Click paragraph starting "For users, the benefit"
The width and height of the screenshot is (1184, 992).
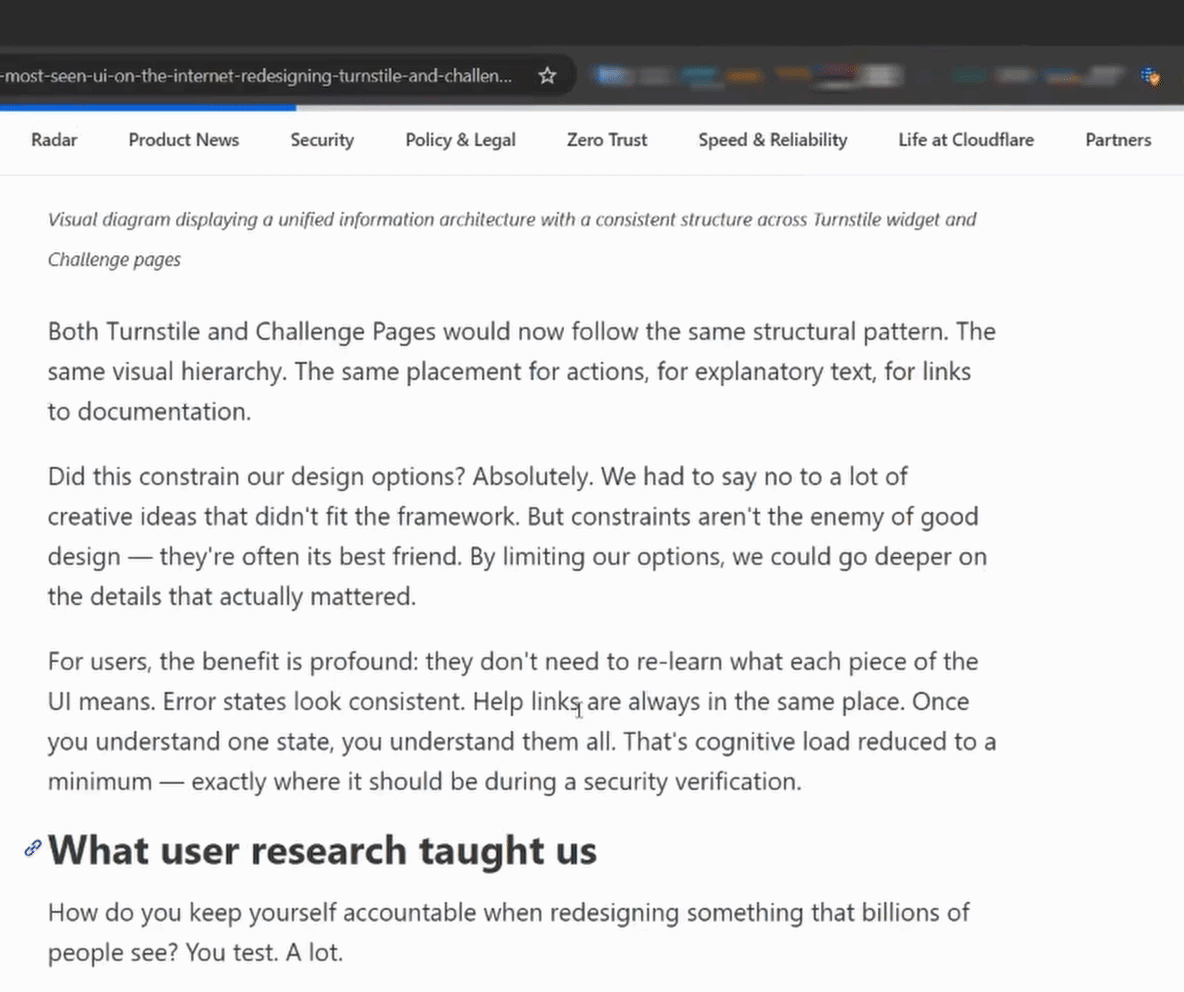521,721
